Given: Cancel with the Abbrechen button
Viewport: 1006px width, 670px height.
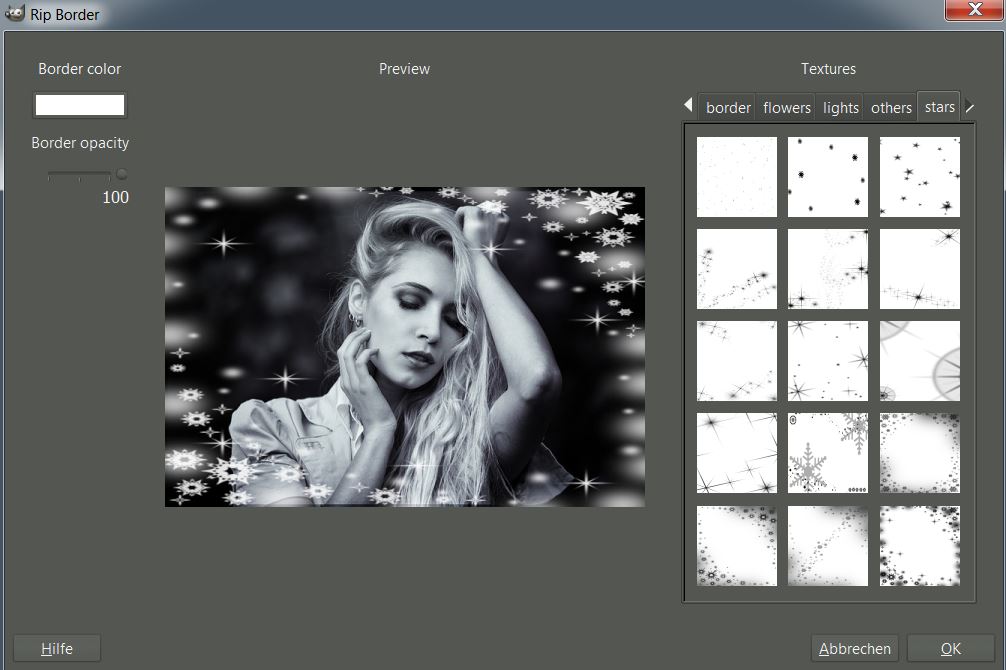Looking at the screenshot, I should [x=855, y=648].
